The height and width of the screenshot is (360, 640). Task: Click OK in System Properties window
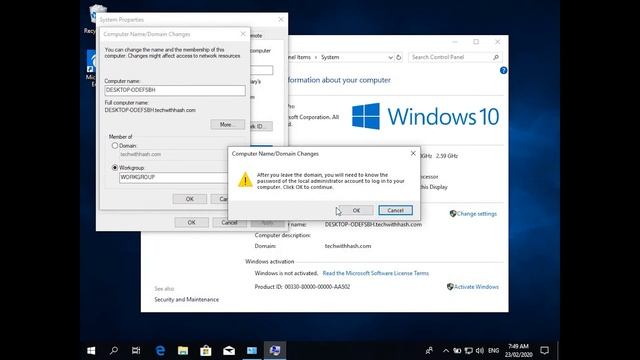point(191,222)
